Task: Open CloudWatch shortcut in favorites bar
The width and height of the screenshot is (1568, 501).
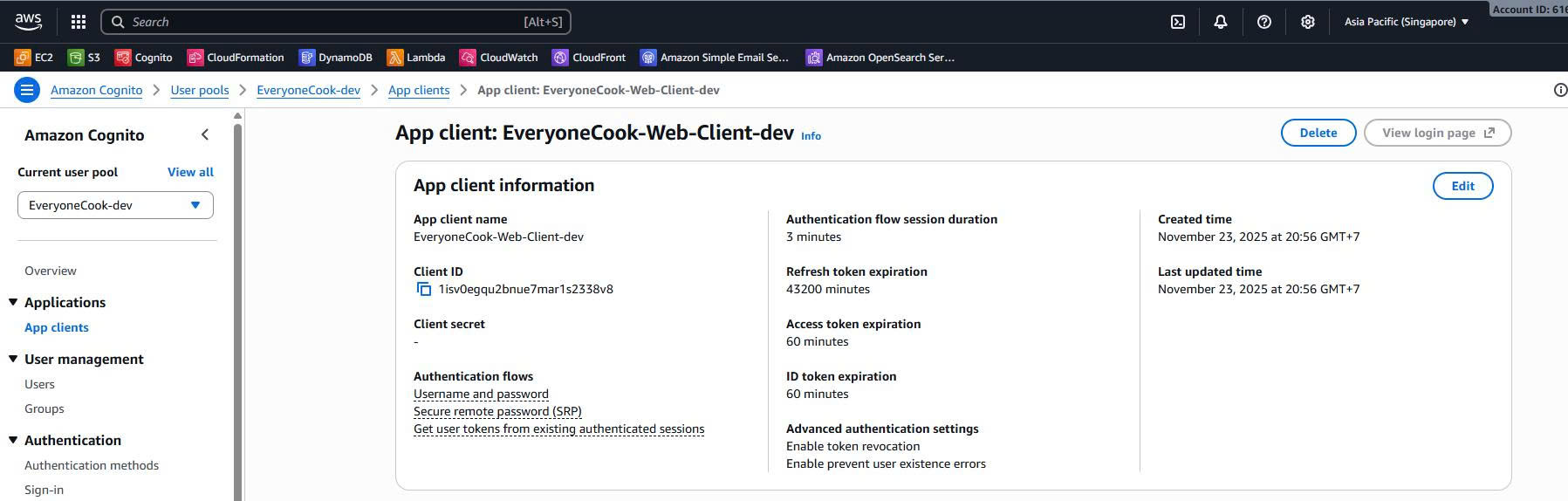Action: tap(499, 58)
